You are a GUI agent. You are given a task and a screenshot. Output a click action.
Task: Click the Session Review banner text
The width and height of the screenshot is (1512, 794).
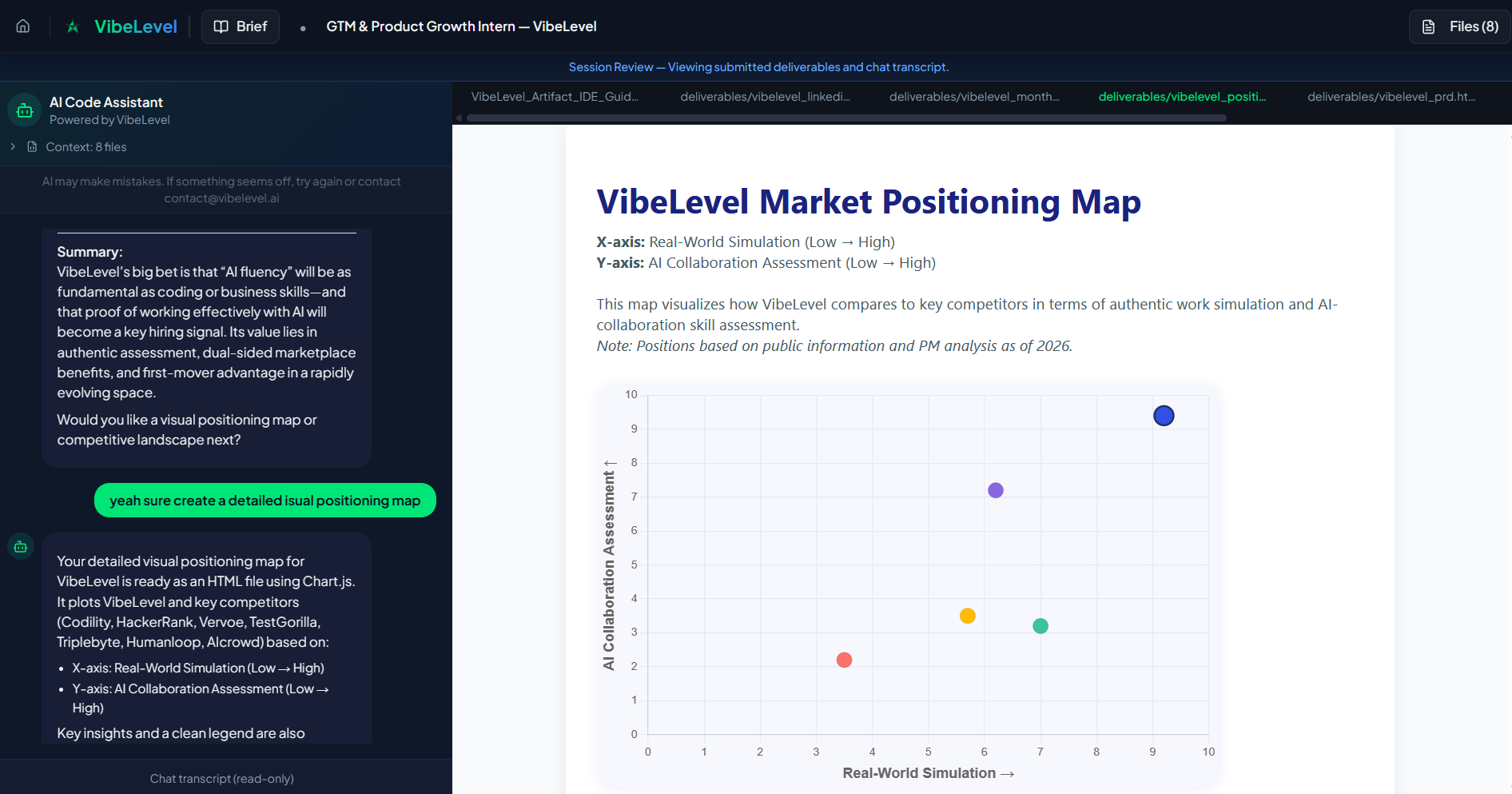pyautogui.click(x=758, y=67)
